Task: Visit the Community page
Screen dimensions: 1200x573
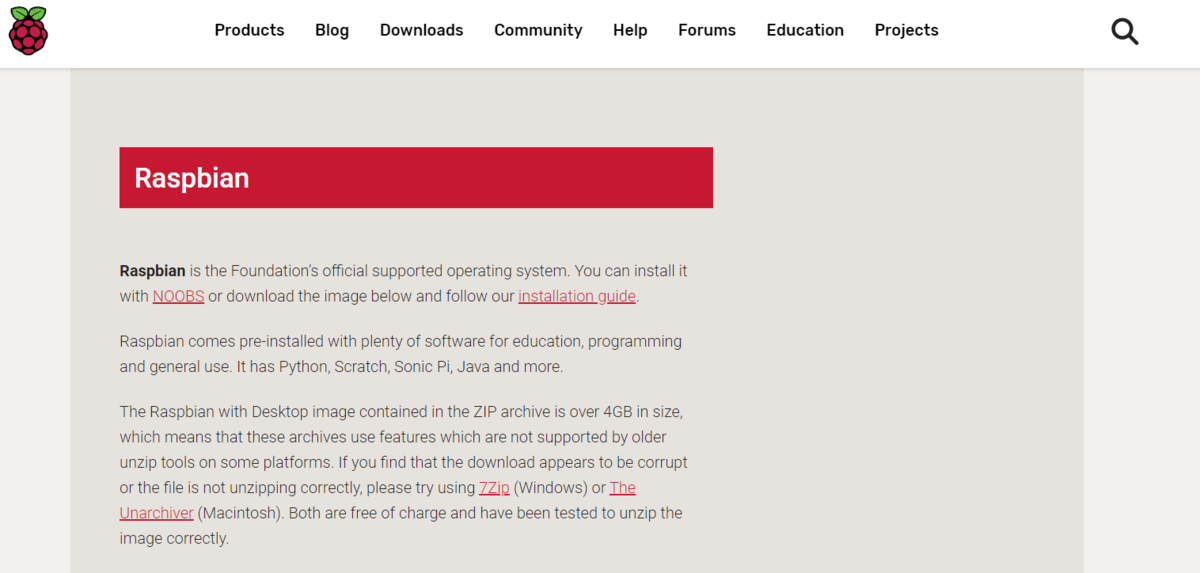Action: [x=538, y=30]
